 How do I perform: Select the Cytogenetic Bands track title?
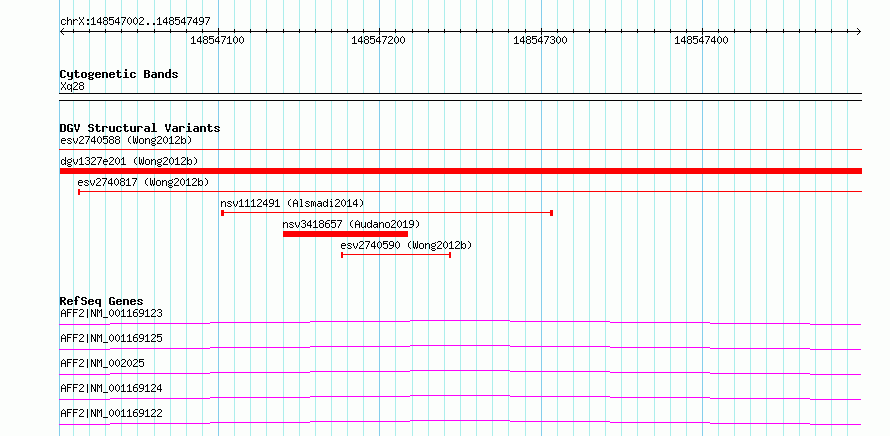(119, 74)
